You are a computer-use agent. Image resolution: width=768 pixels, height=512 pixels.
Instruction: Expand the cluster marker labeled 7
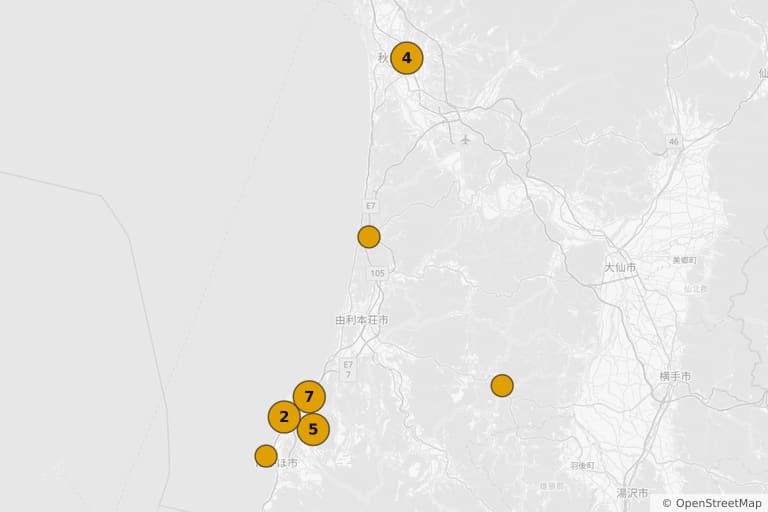(x=309, y=396)
